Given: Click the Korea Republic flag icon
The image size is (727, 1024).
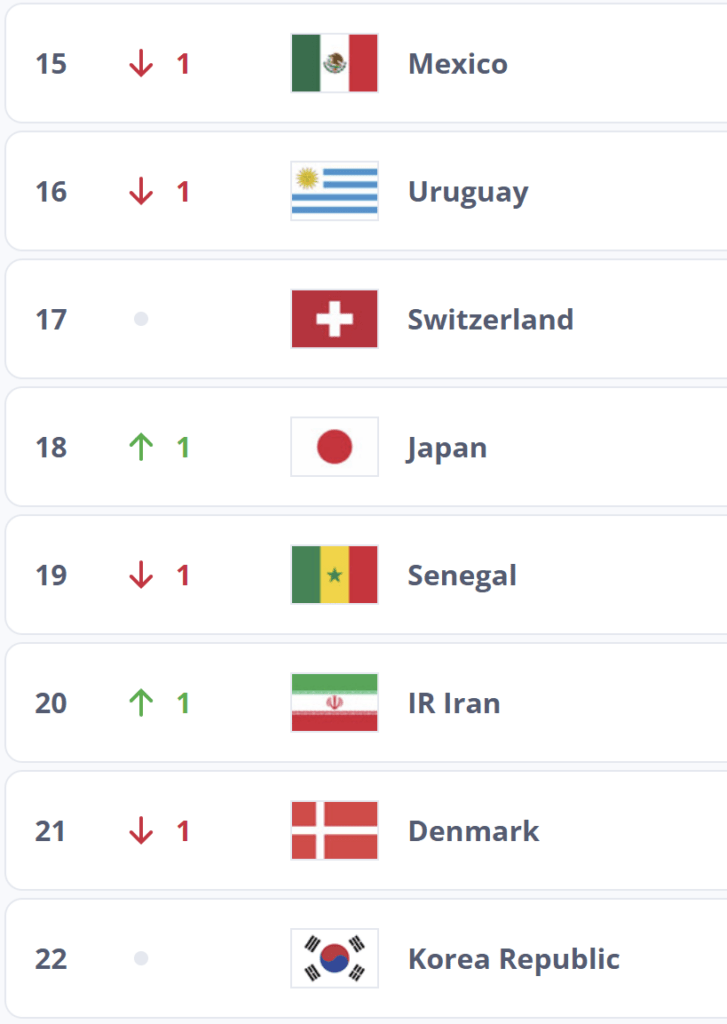Looking at the screenshot, I should pos(334,959).
